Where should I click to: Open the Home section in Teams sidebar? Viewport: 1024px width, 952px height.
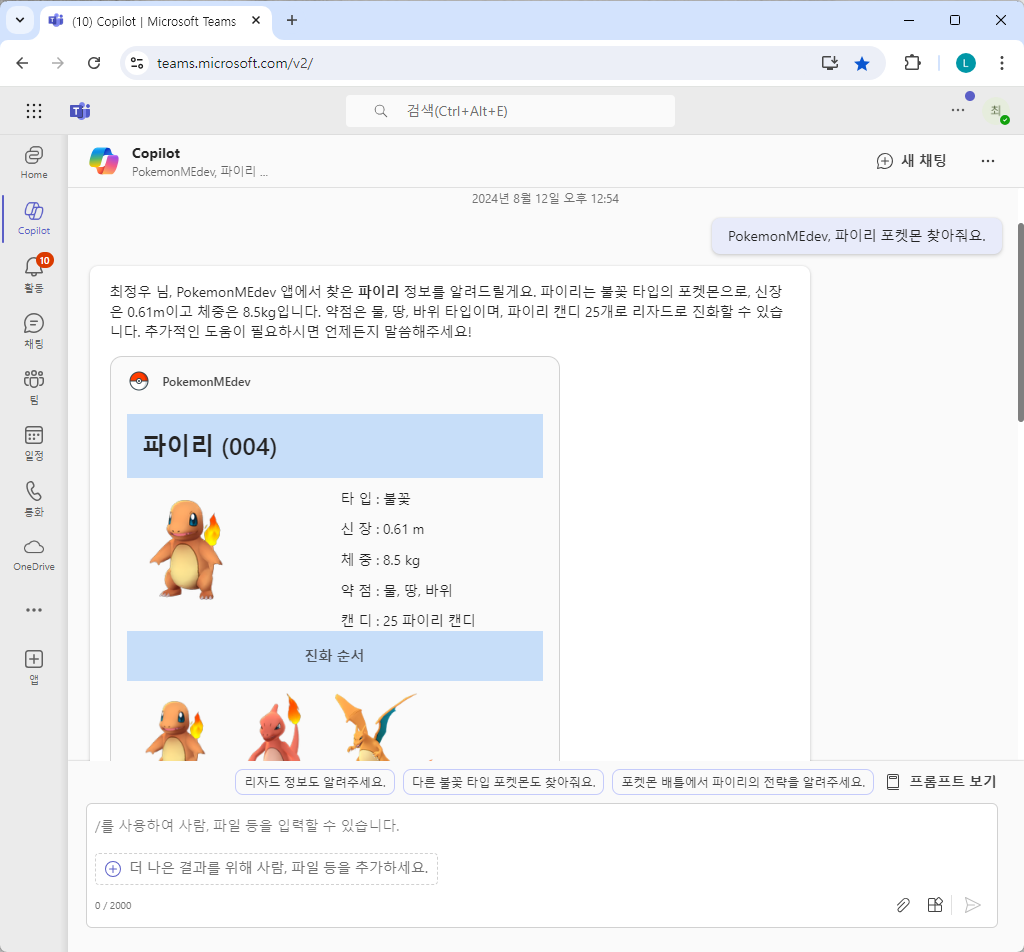(x=34, y=162)
